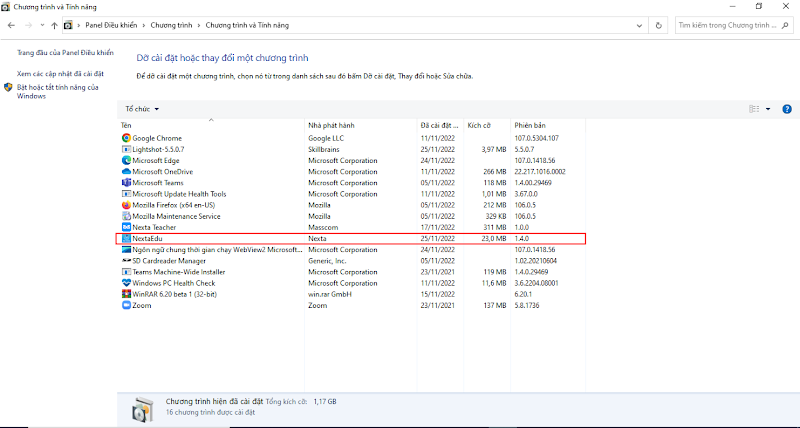Open Trang đầu của Panel Điều khiển link
Viewport: 800px width, 428px height.
click(65, 52)
